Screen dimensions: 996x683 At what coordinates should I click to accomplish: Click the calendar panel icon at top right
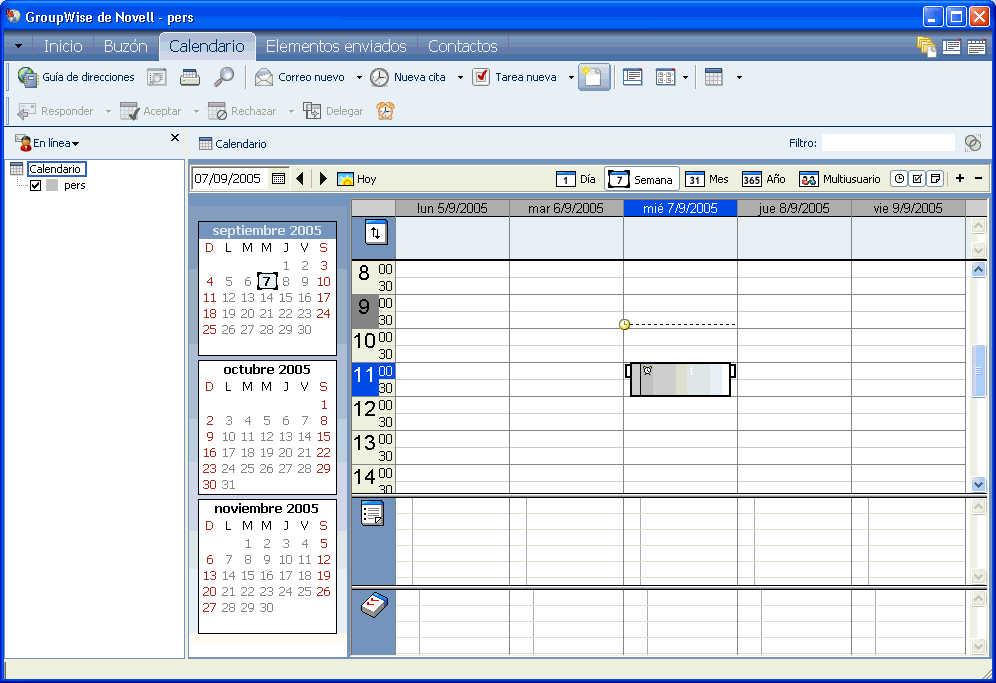(976, 46)
